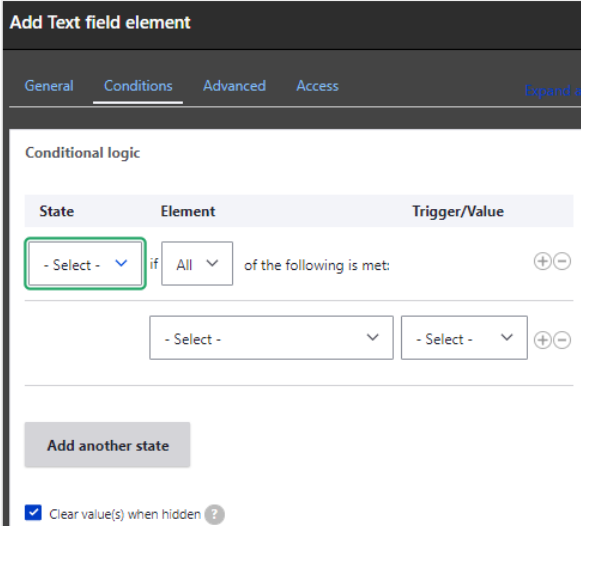Screen dimensions: 601x572
Task: Show help for Clear value(s) when hidden
Action: click(215, 514)
